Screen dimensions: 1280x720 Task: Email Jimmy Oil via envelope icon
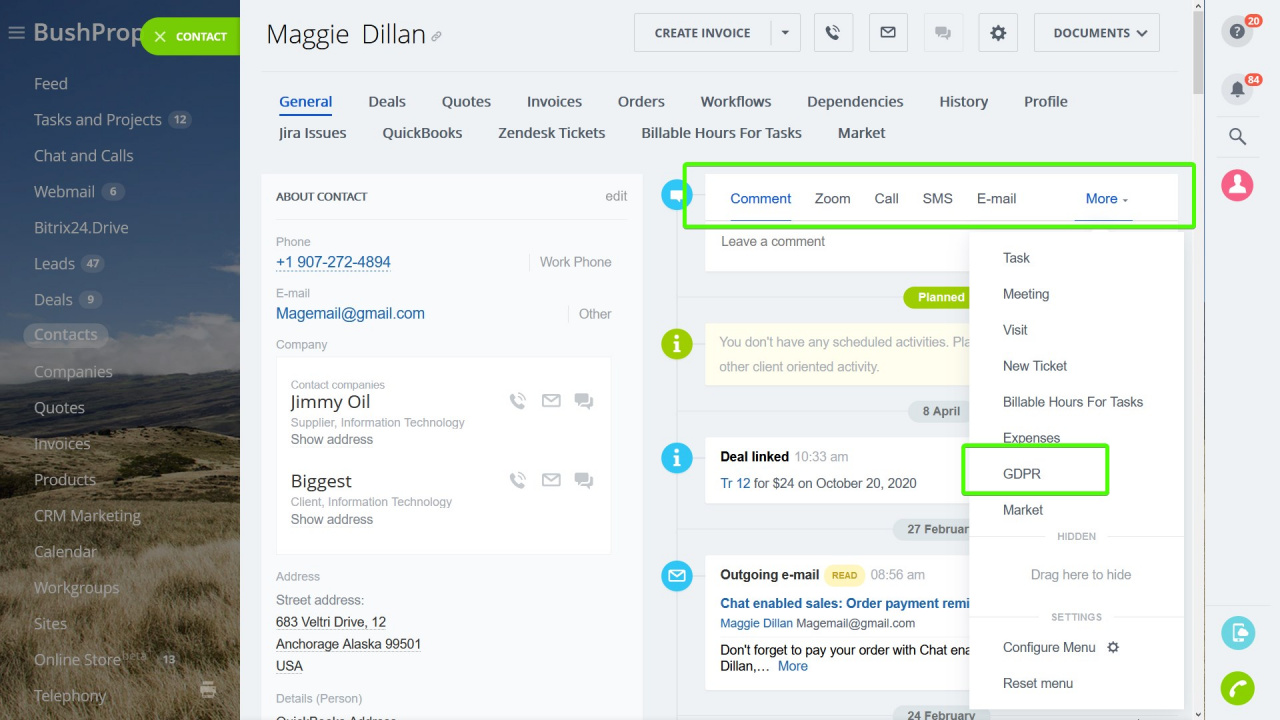click(x=551, y=401)
